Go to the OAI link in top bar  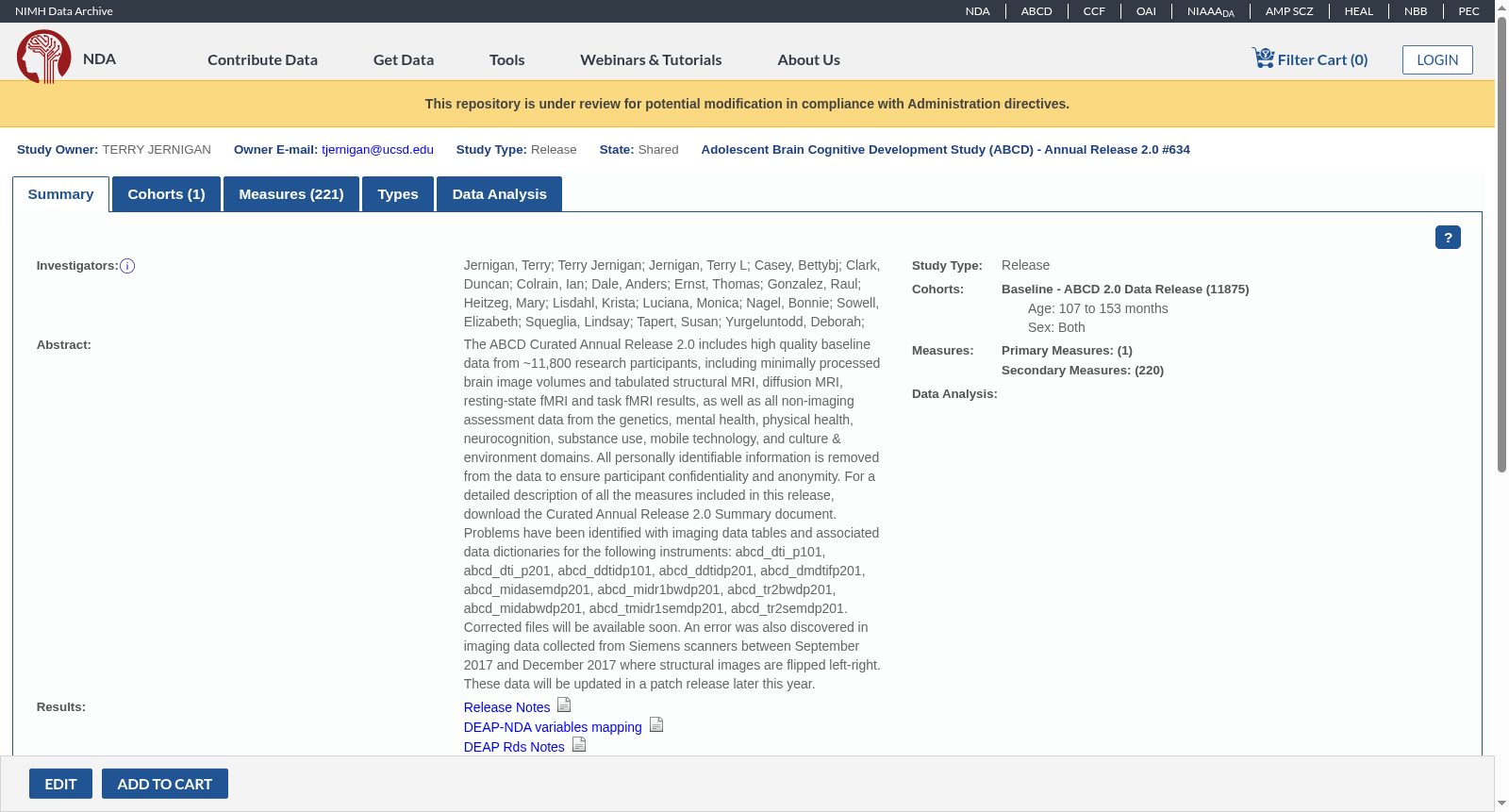pyautogui.click(x=1146, y=11)
